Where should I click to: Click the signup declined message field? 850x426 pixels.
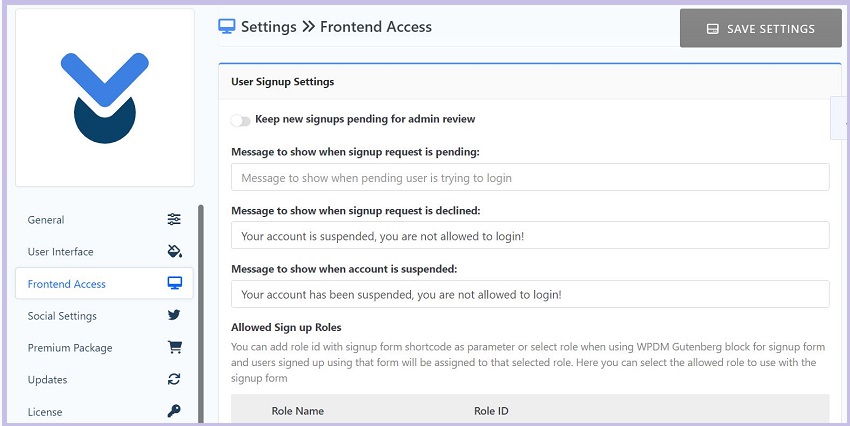[x=530, y=236]
